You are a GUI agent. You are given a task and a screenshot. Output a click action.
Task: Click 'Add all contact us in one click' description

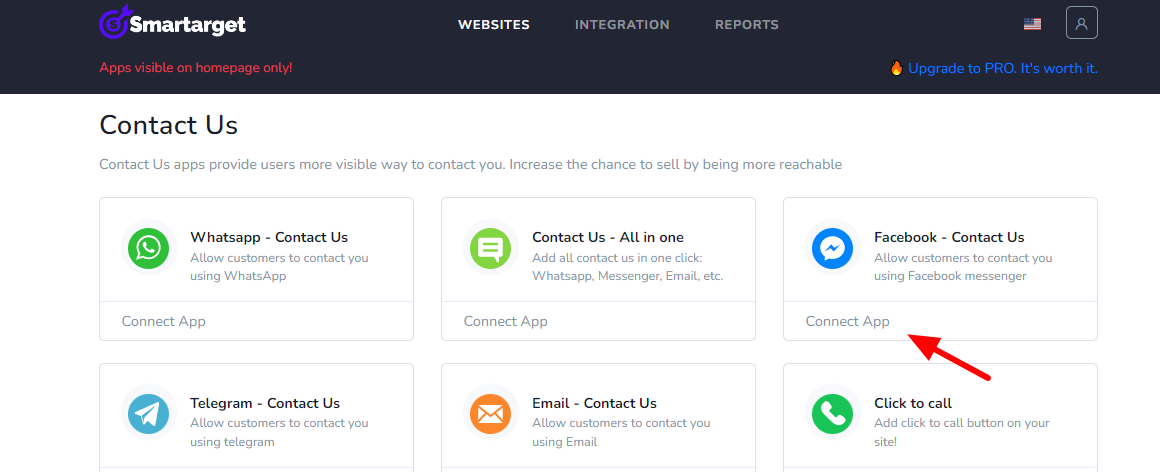(627, 267)
